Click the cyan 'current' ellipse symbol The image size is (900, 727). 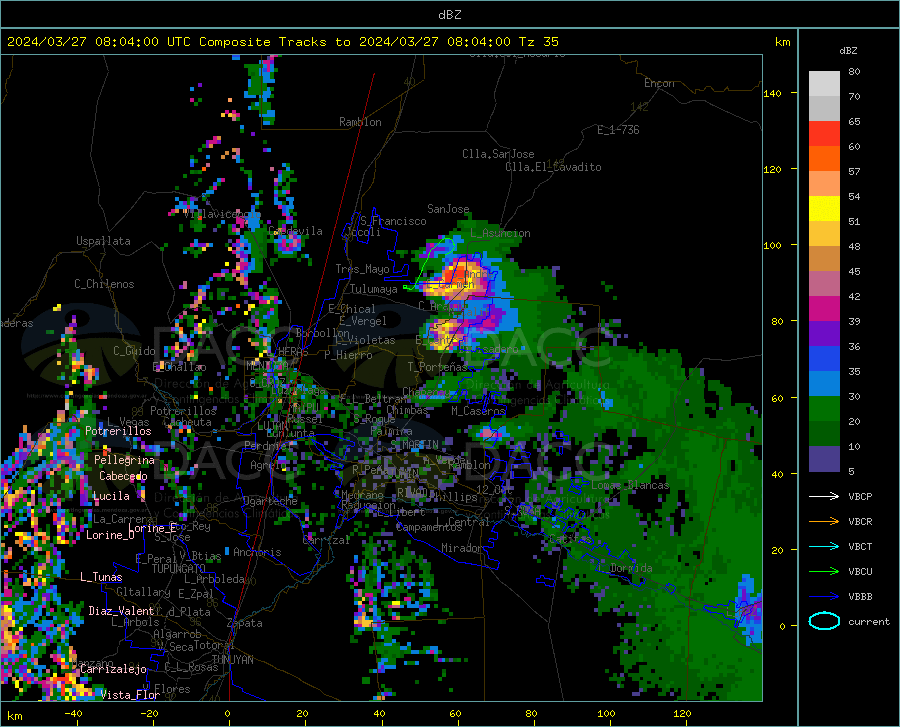coord(824,621)
